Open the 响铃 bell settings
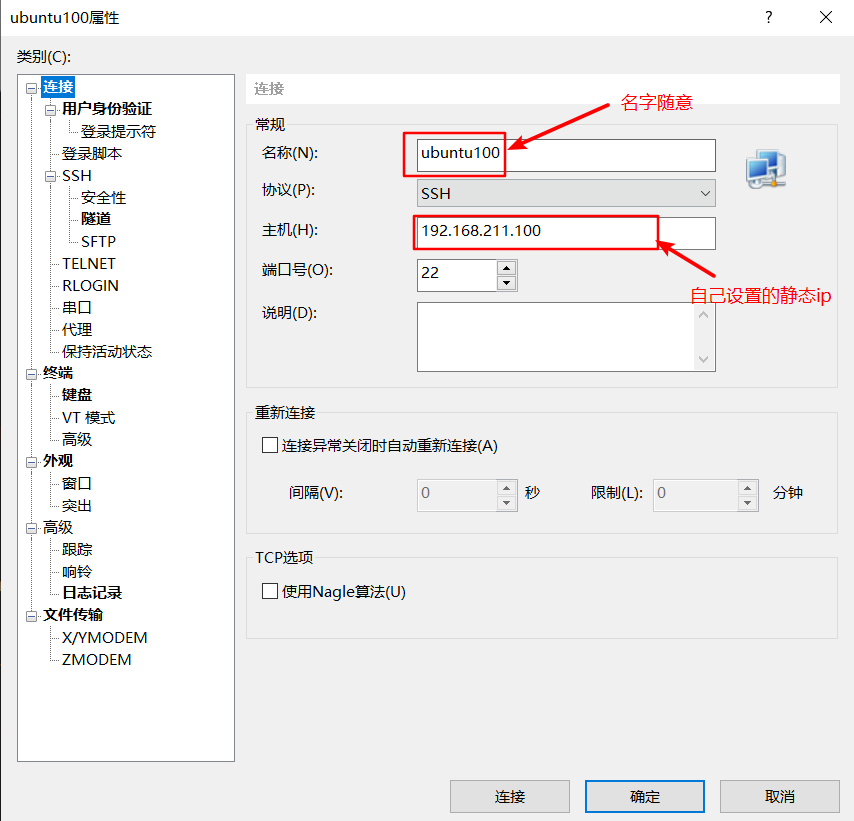Viewport: 854px width, 821px height. (77, 571)
